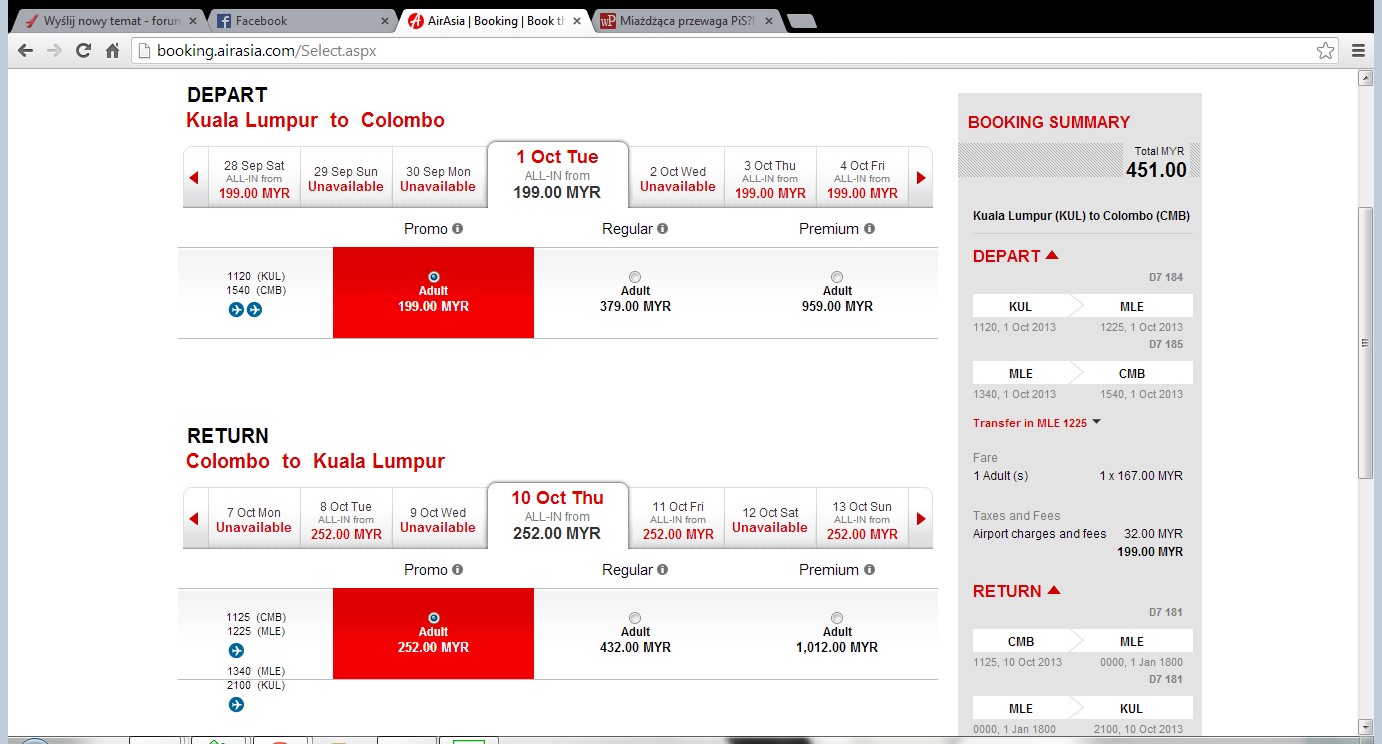Viewport: 1382px width, 744px height.
Task: Click the vertical scrollbar thumb
Action: (1365, 342)
